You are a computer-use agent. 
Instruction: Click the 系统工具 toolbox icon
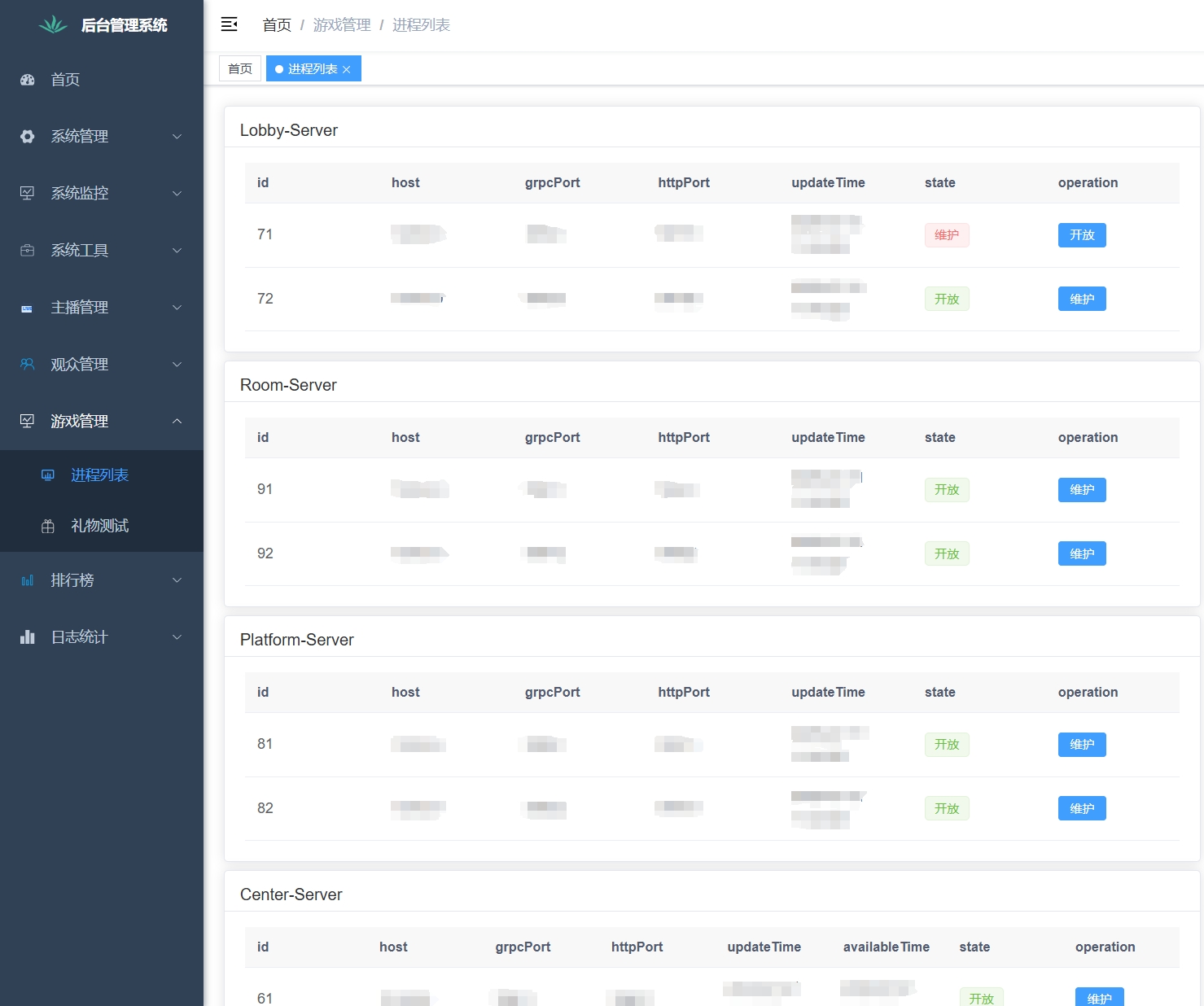pyautogui.click(x=28, y=251)
